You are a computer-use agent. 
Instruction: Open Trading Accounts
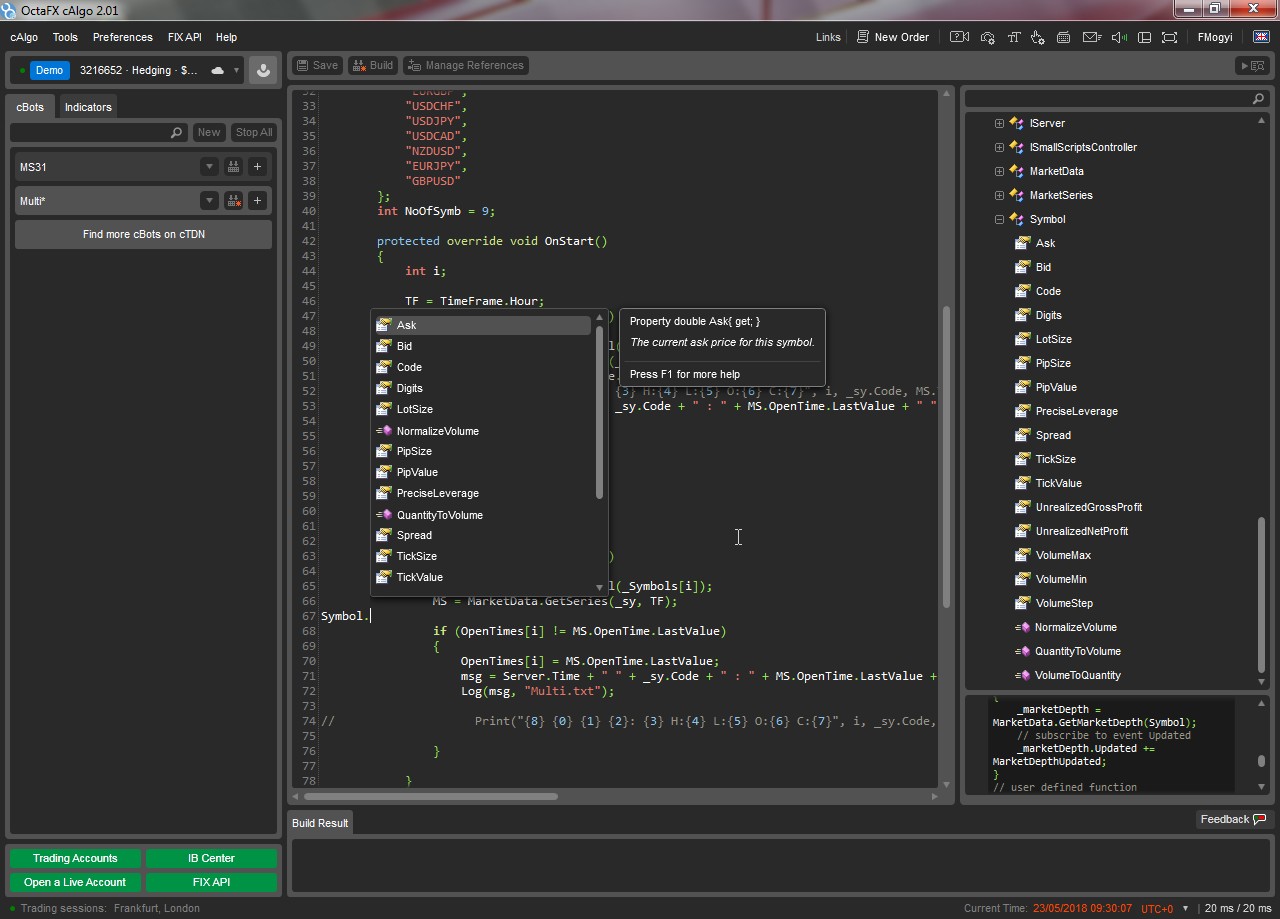pos(75,858)
